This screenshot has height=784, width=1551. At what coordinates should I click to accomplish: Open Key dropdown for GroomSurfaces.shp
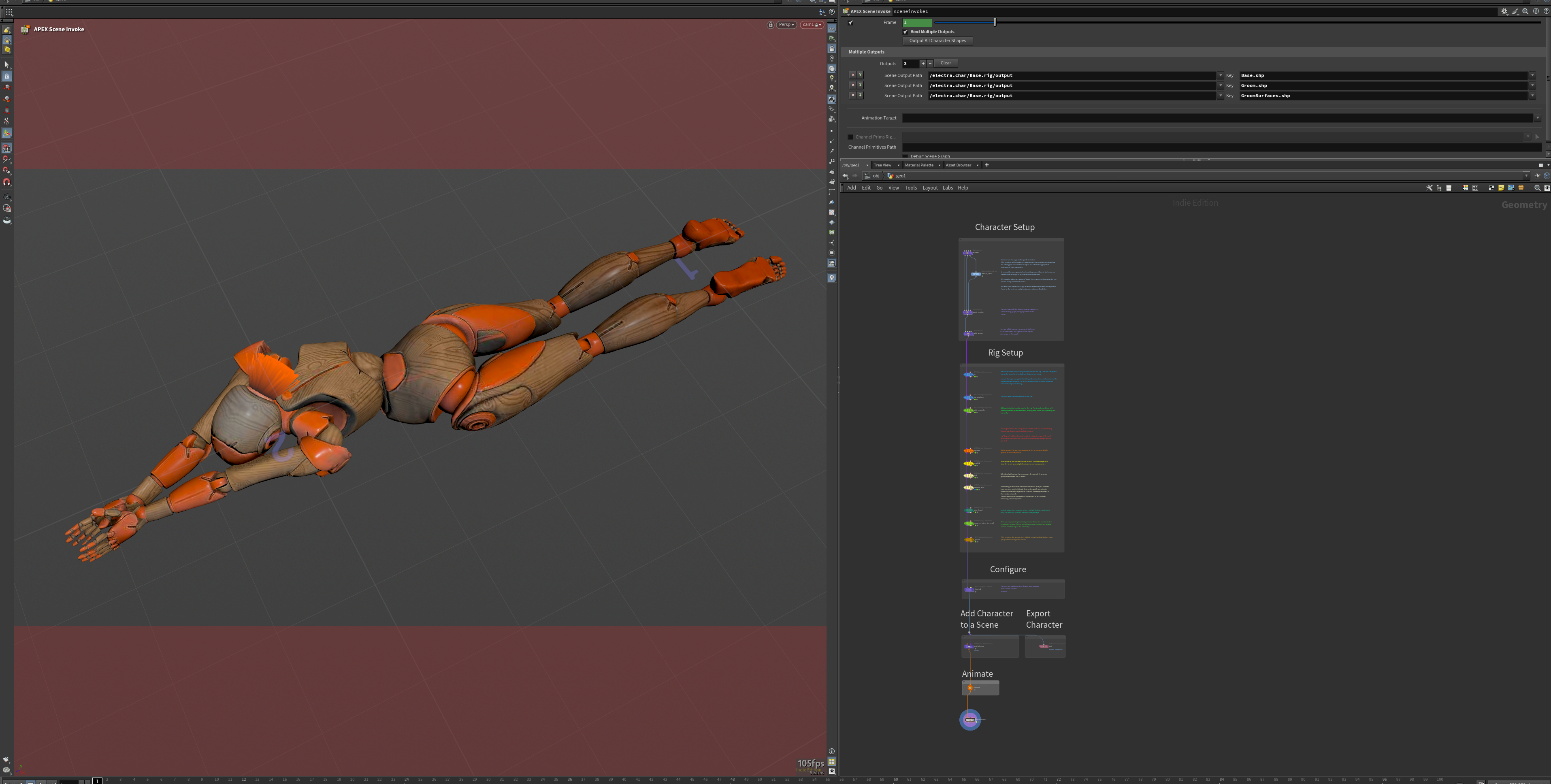click(x=1532, y=96)
